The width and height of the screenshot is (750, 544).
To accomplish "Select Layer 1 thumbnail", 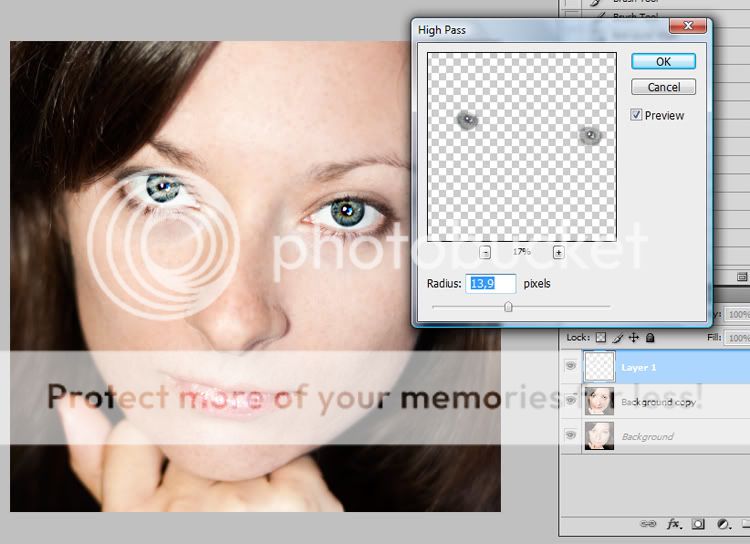I will pos(599,366).
